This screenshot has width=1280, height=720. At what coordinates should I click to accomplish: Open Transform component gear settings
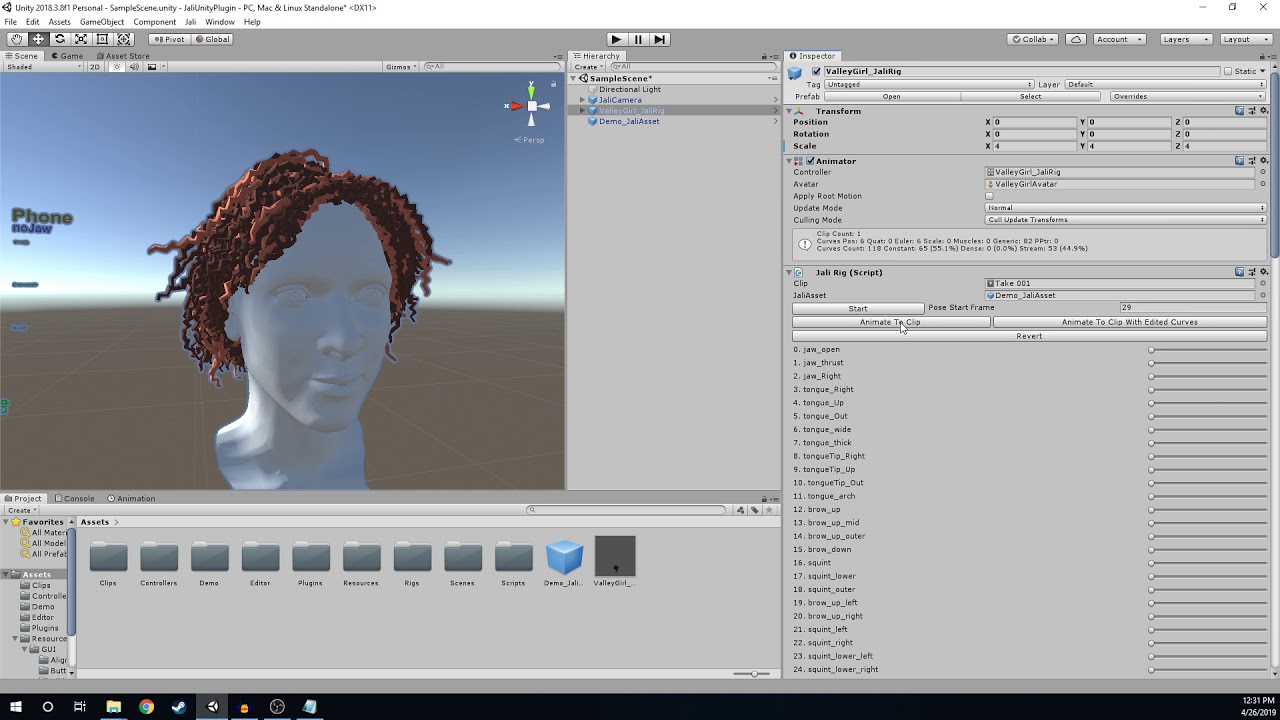coord(1262,111)
